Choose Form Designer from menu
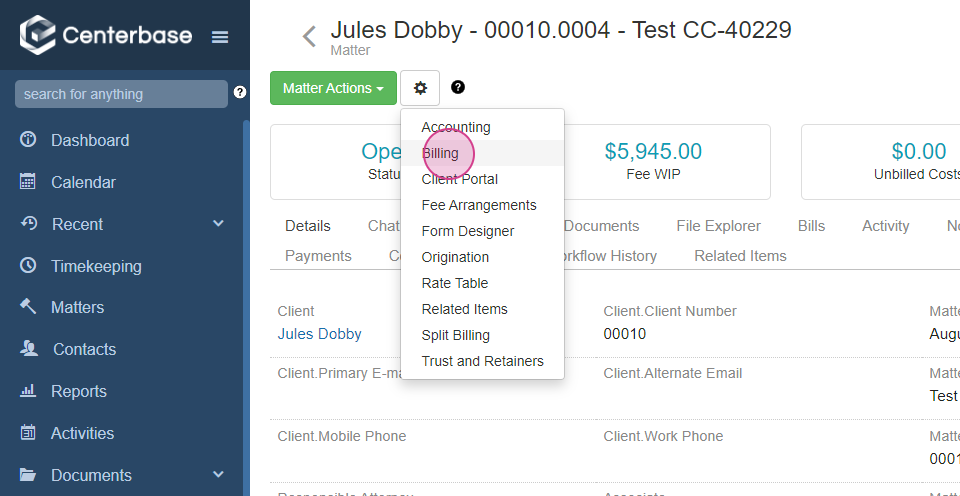 click(x=482, y=231)
